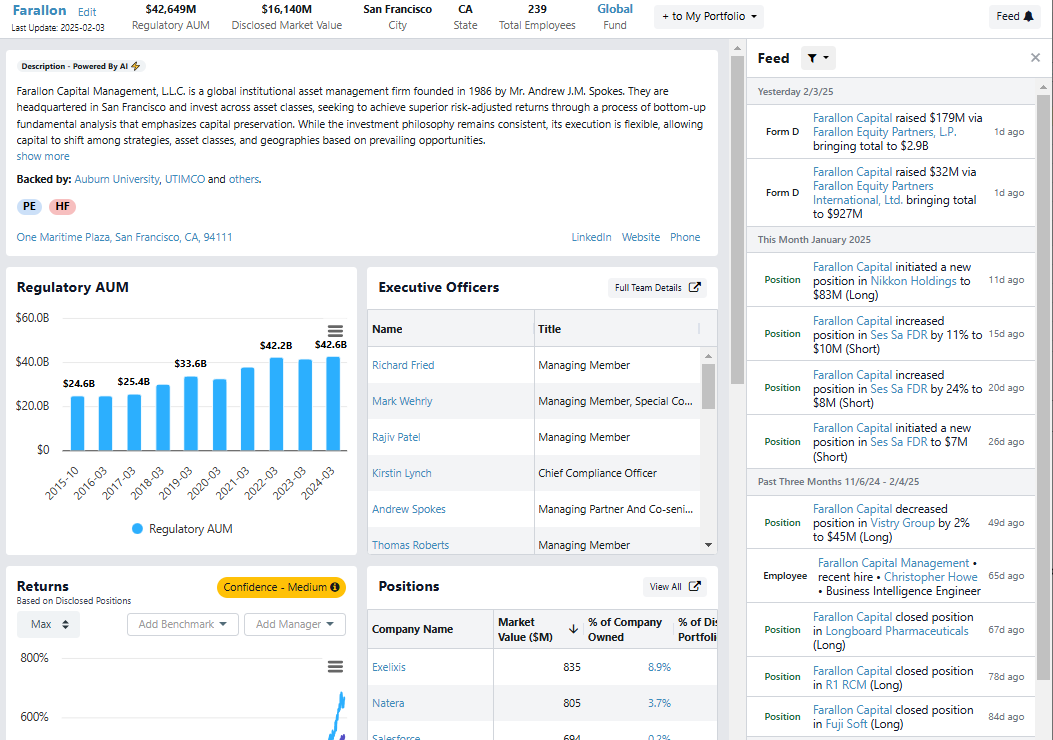
Task: Open Vistry Group feed link
Action: click(x=903, y=523)
